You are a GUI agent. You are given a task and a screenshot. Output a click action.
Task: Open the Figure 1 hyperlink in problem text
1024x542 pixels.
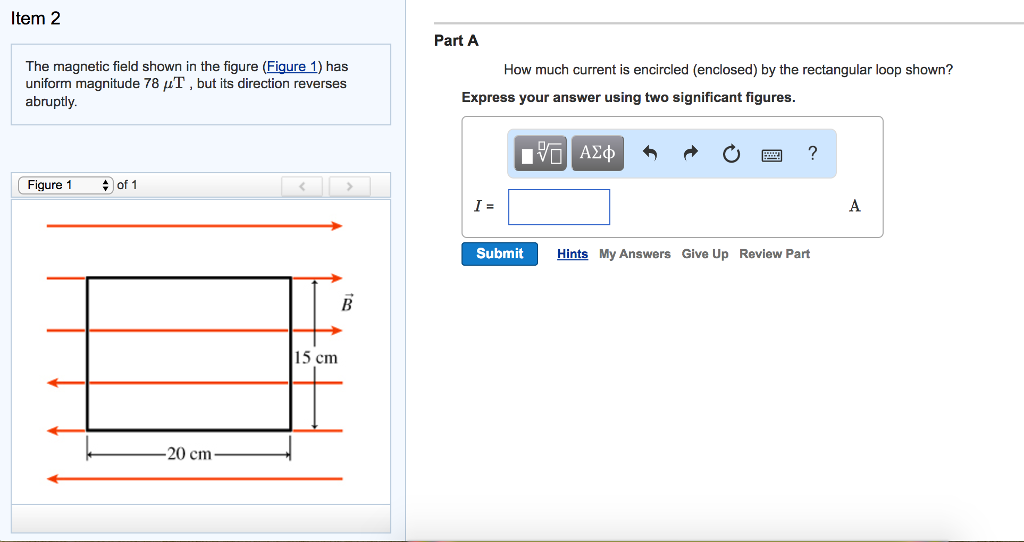pyautogui.click(x=292, y=67)
